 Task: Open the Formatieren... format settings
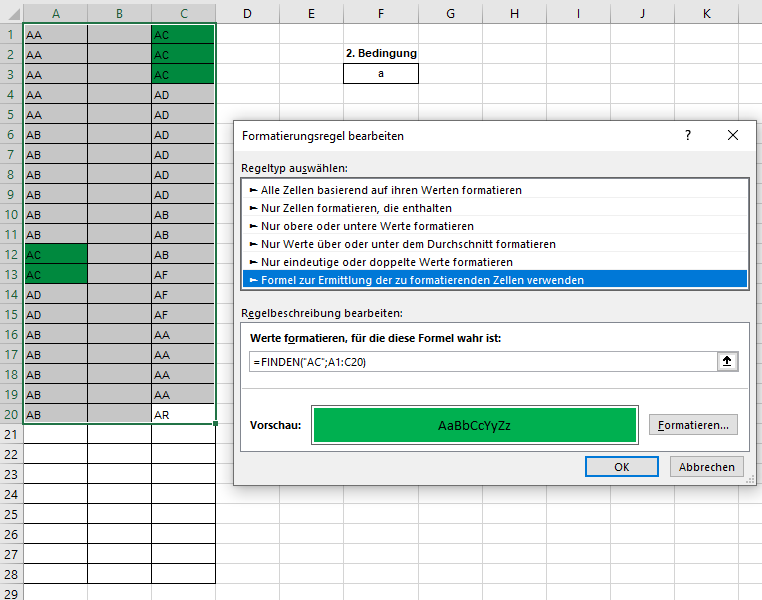tap(693, 425)
